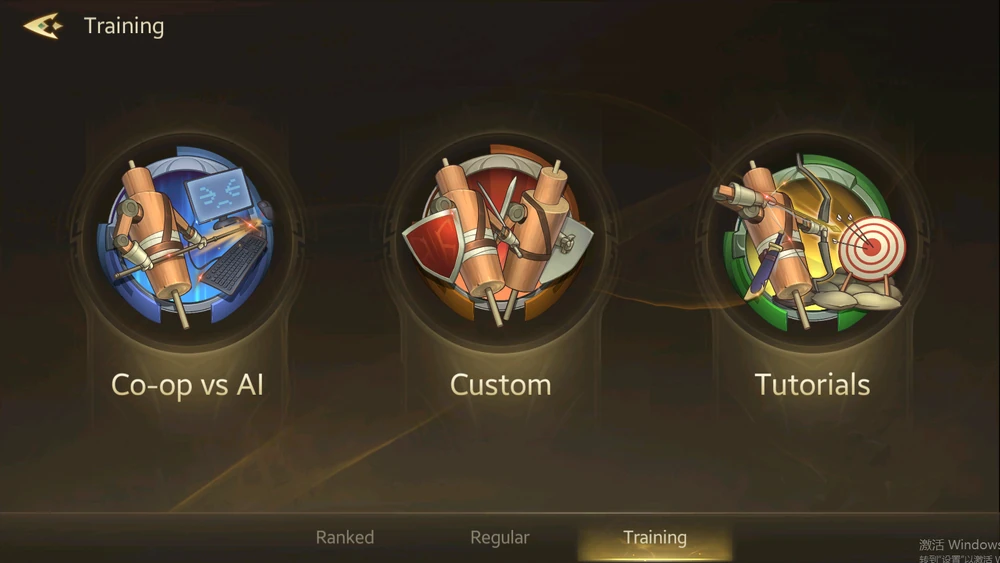Select the highlighted Training tab
1000x563 pixels.
point(655,537)
